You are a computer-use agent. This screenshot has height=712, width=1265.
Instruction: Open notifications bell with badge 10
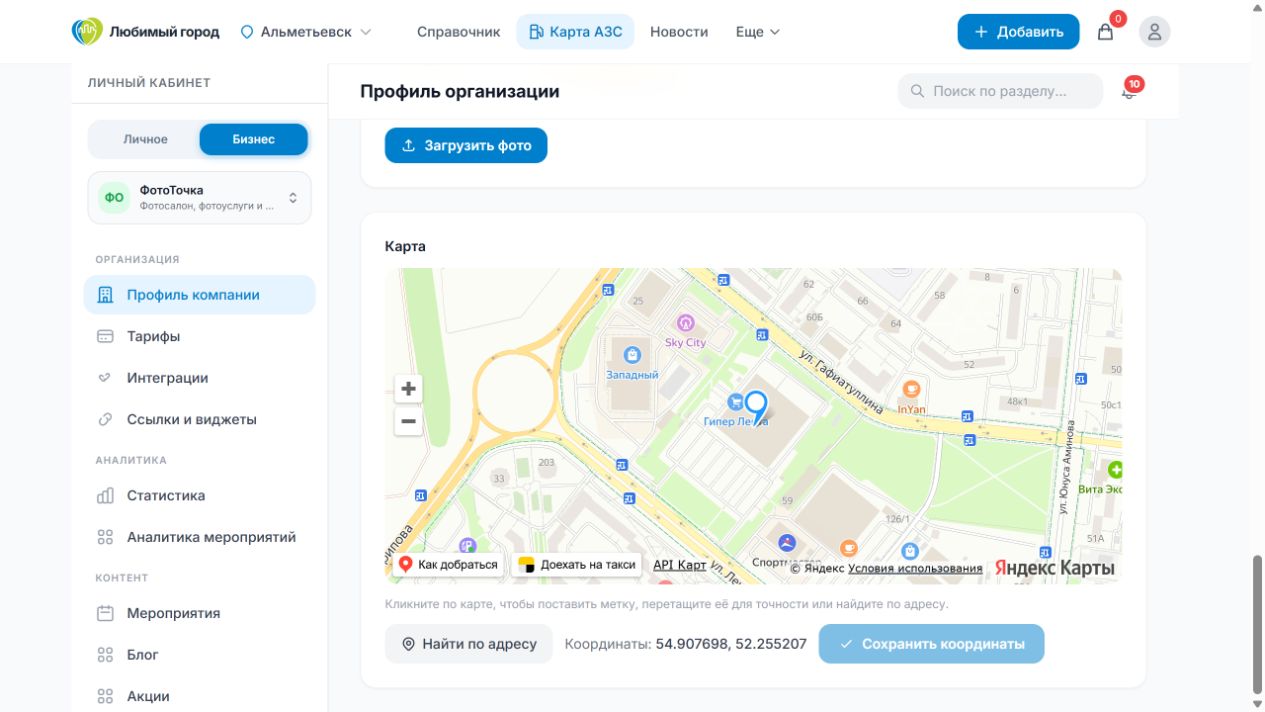point(1130,91)
